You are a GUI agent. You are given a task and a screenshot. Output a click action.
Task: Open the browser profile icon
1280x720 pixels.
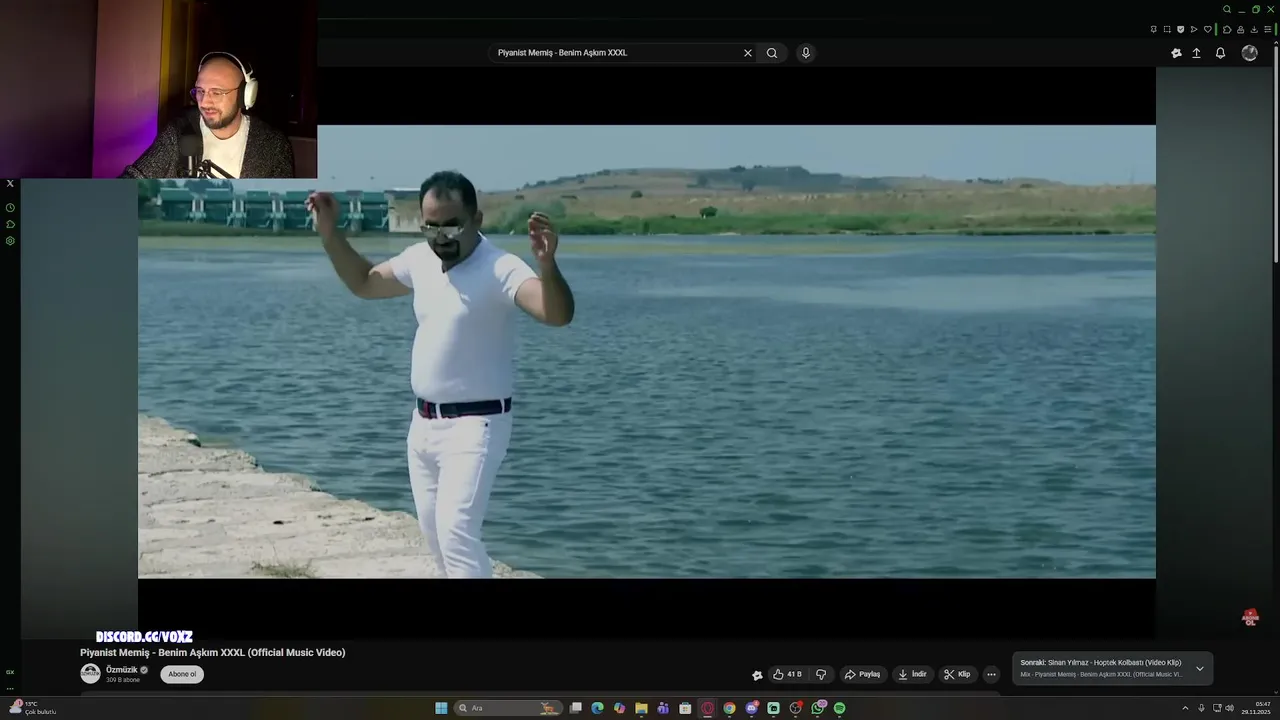[1241, 29]
